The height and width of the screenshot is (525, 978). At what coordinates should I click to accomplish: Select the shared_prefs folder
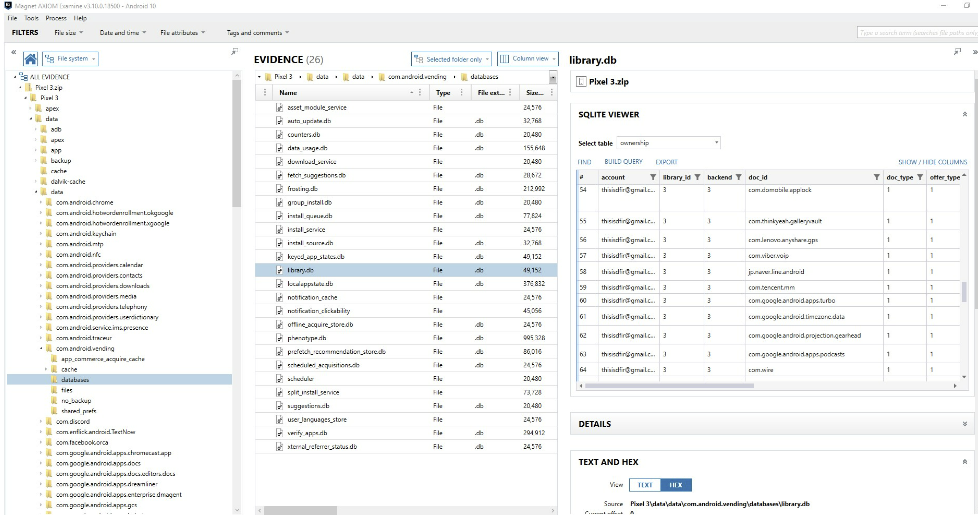[x=79, y=411]
